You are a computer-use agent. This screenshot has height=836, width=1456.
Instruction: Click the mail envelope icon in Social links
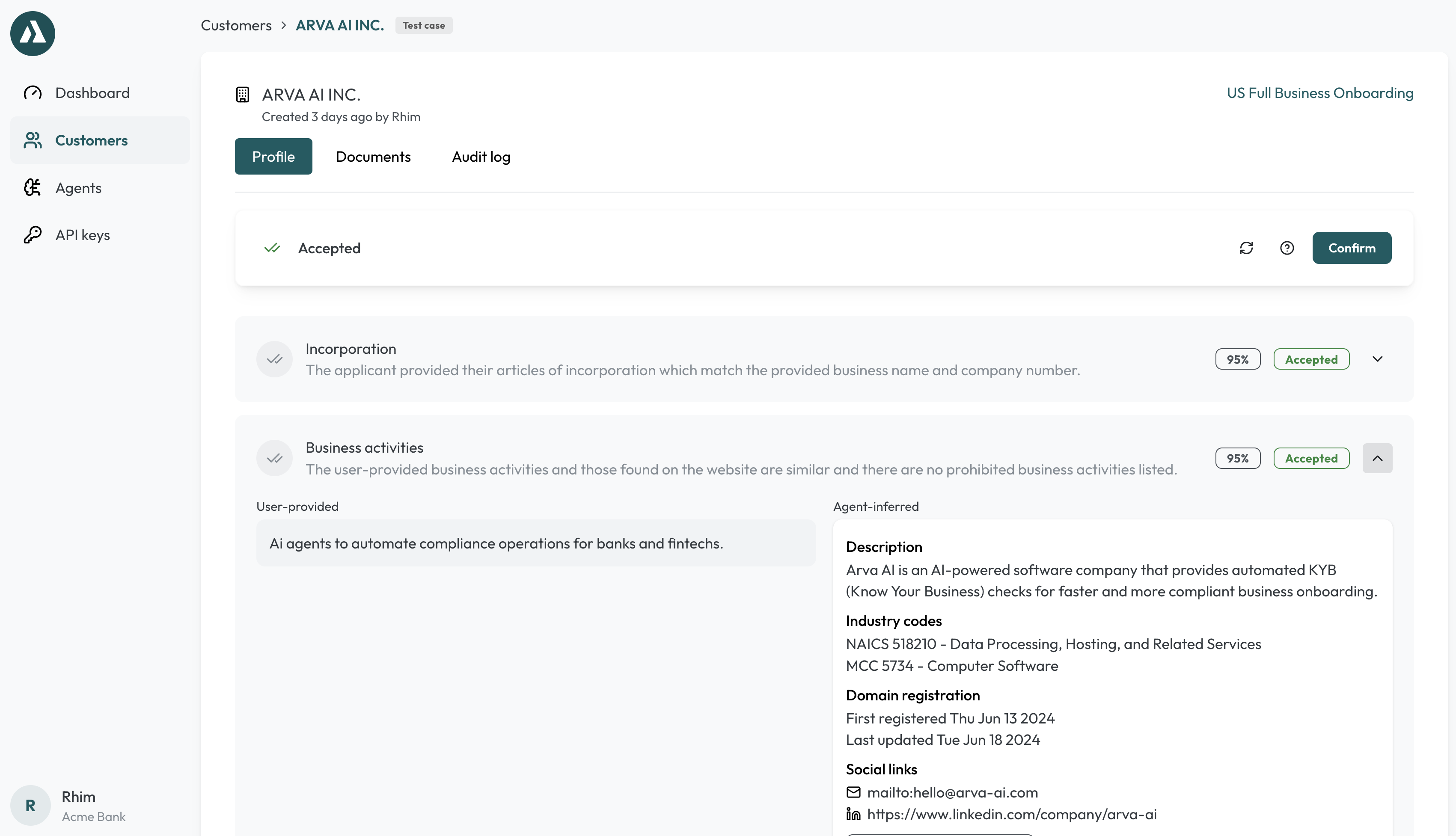pos(853,792)
